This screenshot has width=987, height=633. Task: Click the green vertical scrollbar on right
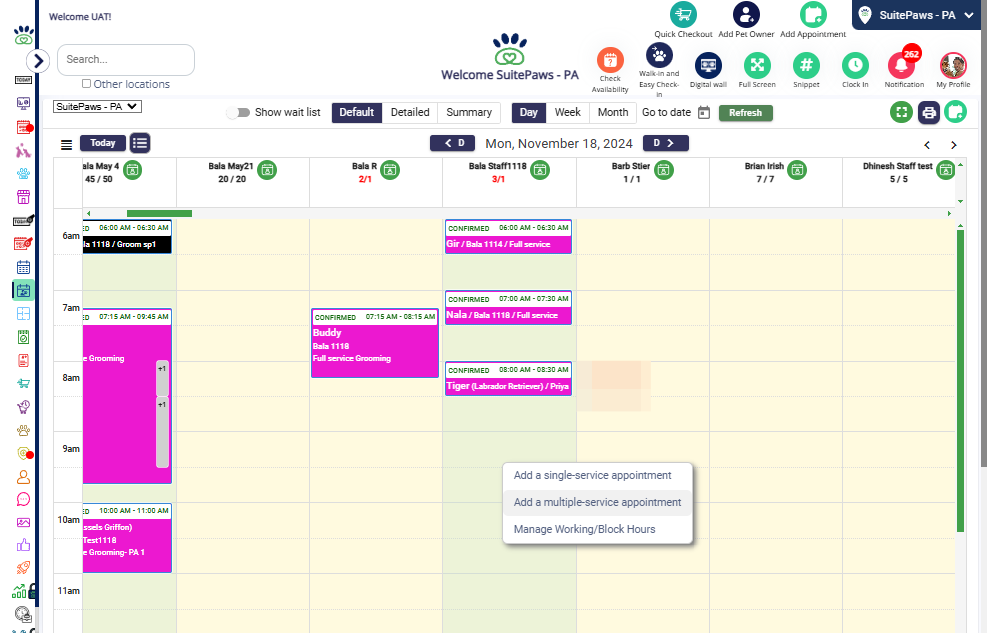pos(961,381)
